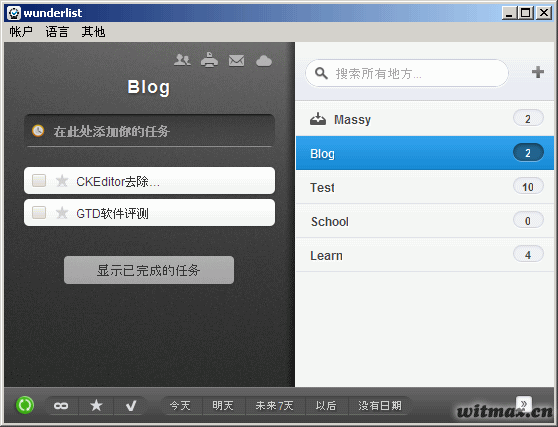The width and height of the screenshot is (558, 427).
Task: Check the GTD软件评测 task checkbox
Action: point(39,212)
